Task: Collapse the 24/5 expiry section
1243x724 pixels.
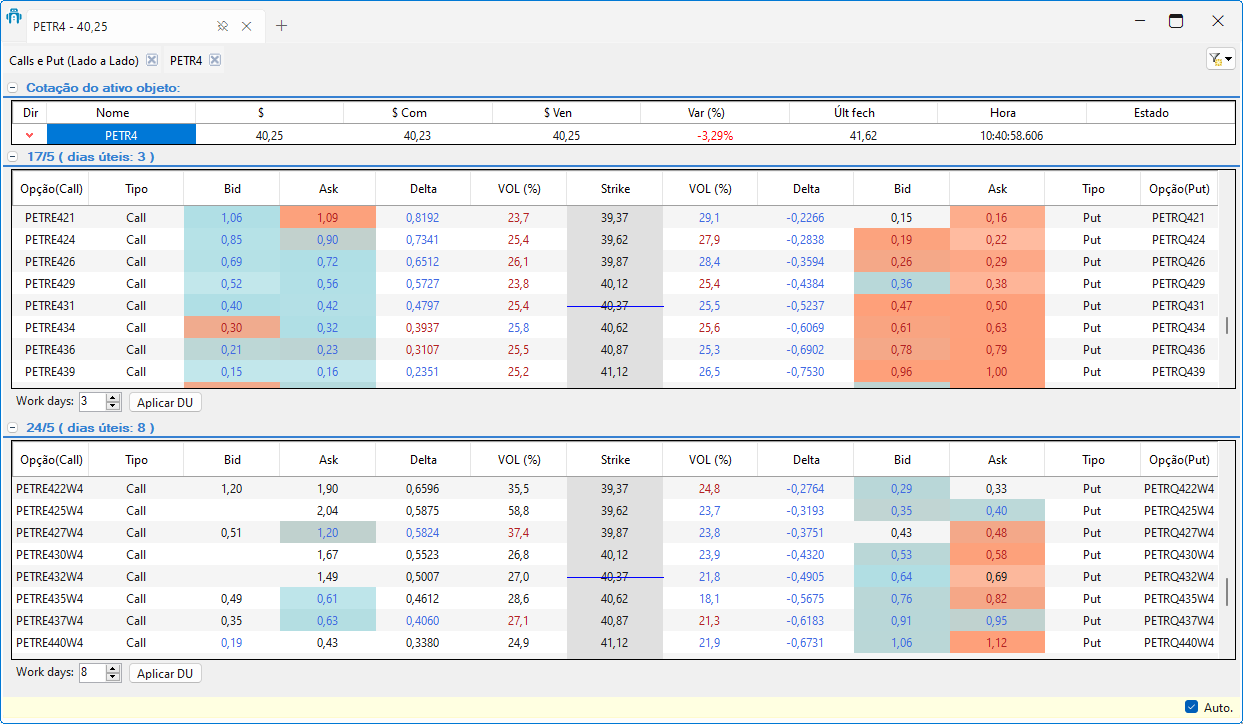Action: coord(13,427)
